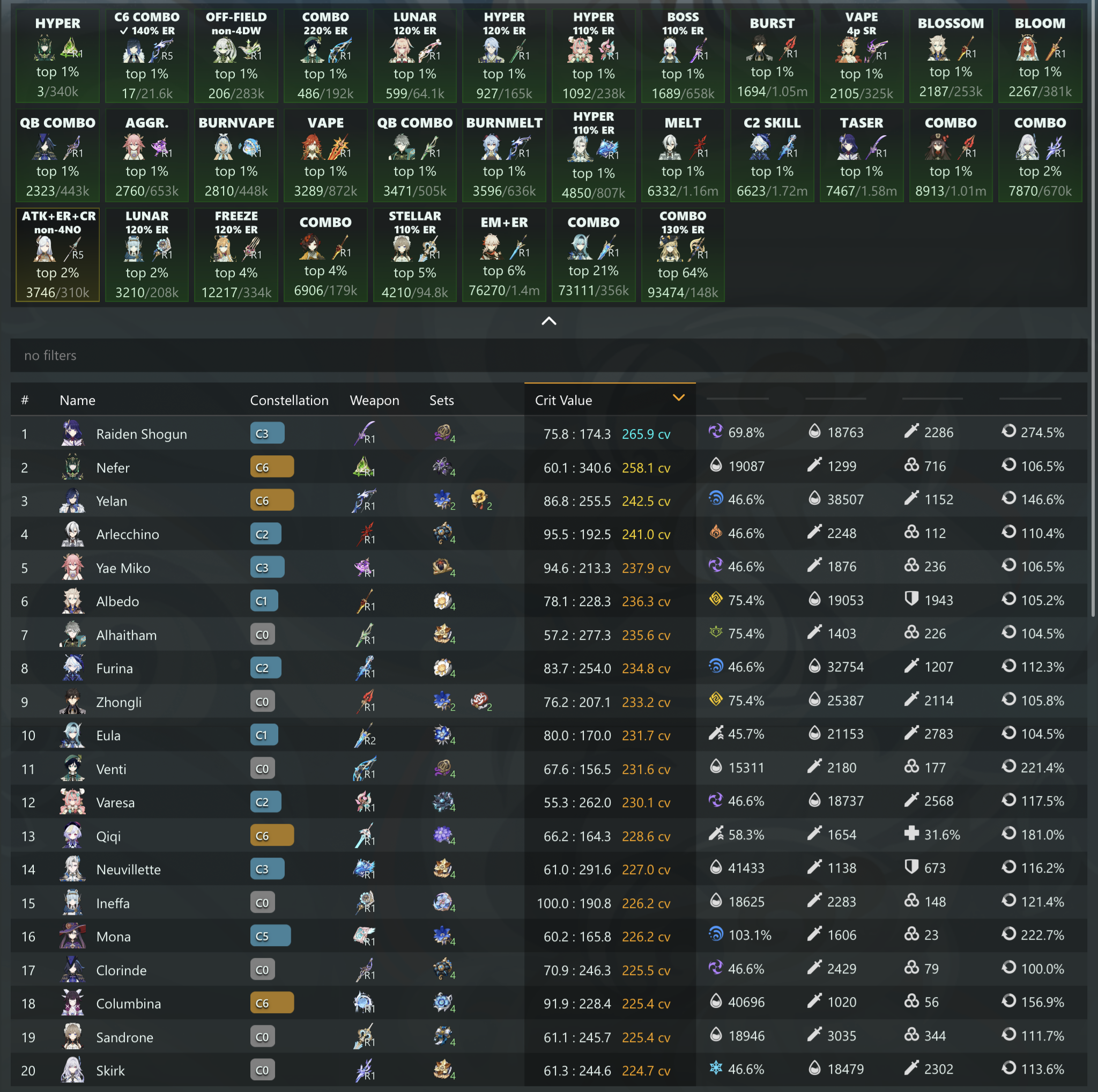
Task: Sort the table by the Constellation column
Action: [x=290, y=400]
